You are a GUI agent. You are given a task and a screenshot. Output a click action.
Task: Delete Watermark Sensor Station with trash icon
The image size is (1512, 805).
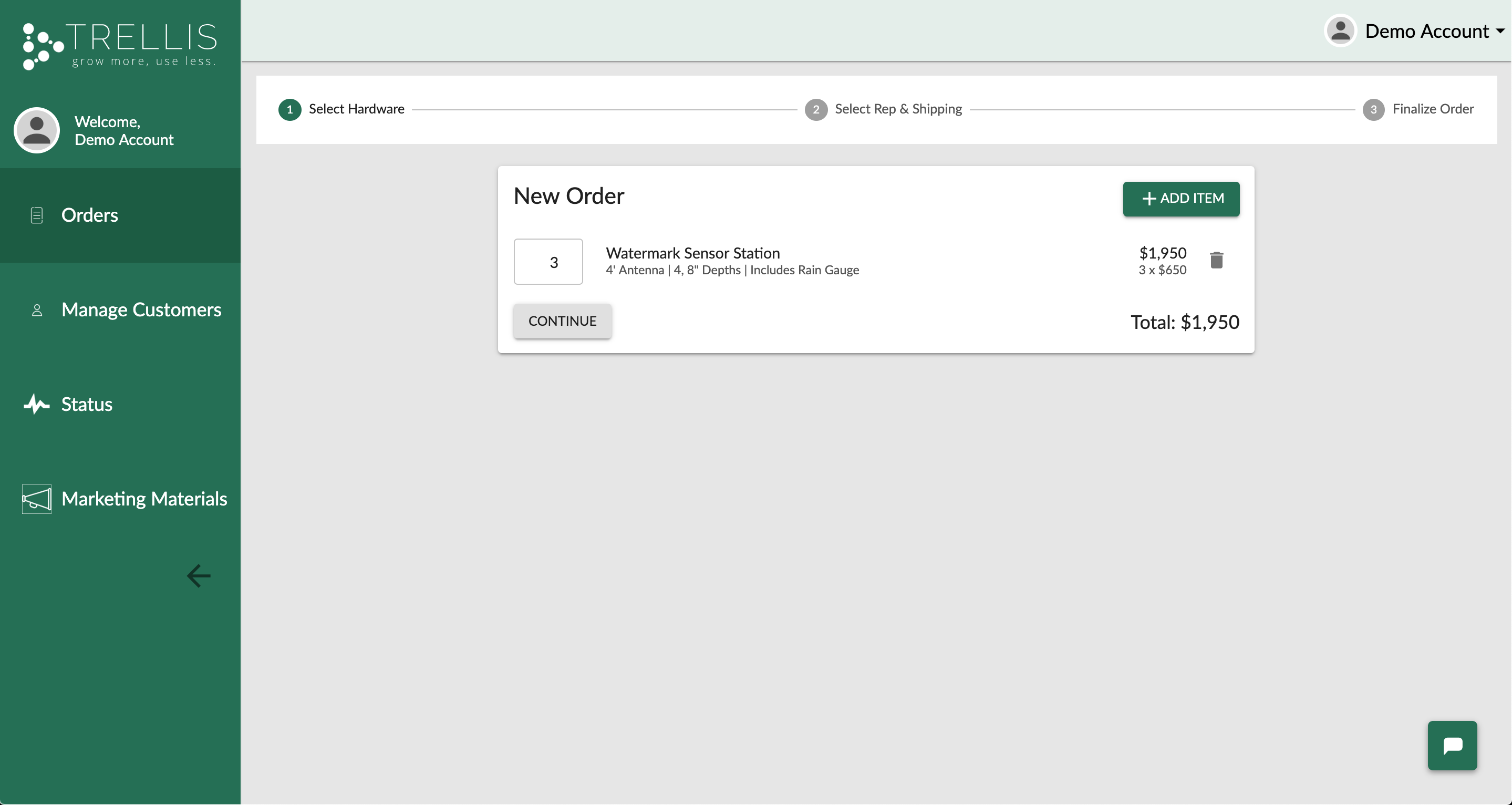click(x=1217, y=260)
